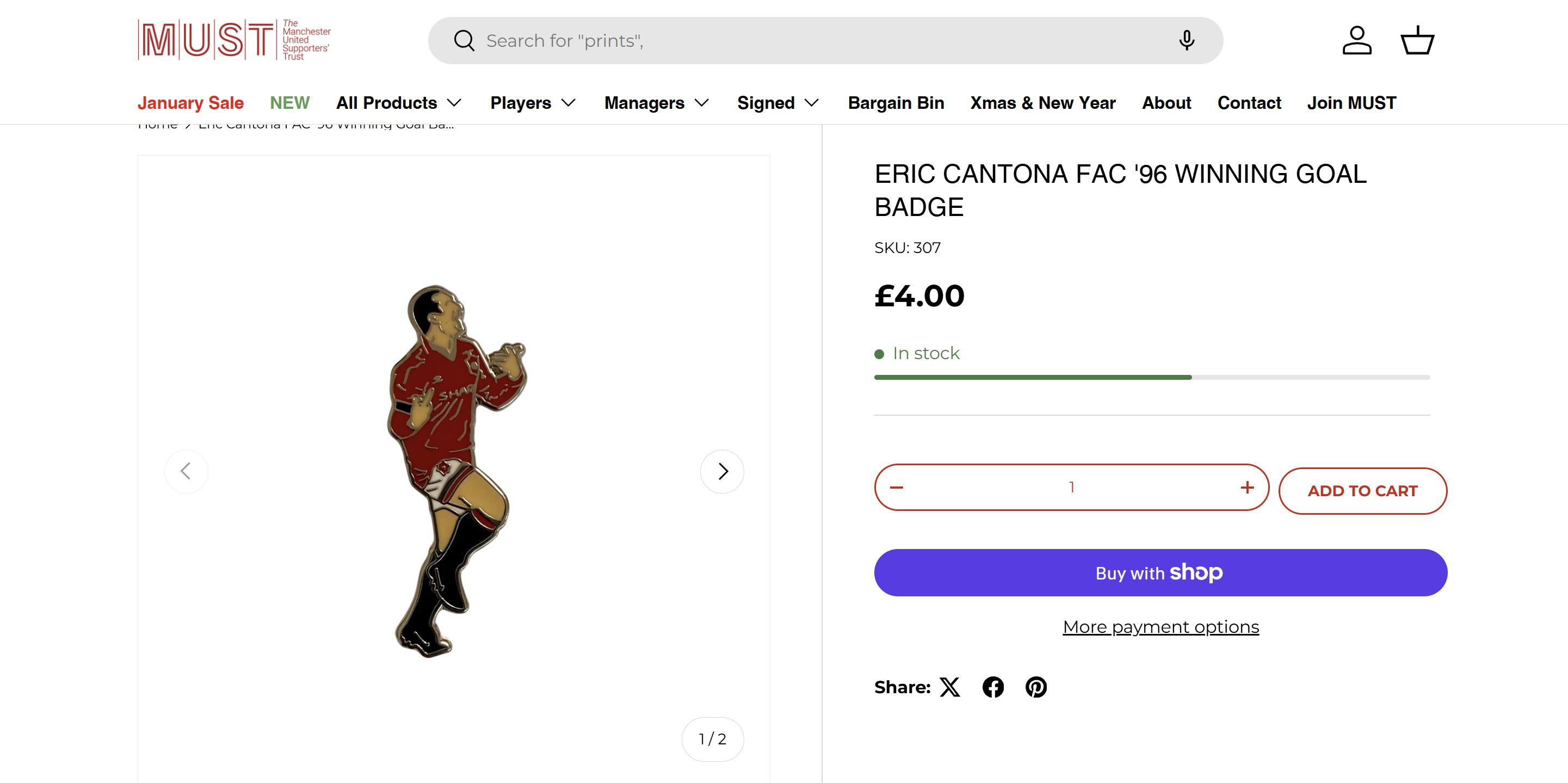Open the shopping basket icon
1568x783 pixels.
pos(1418,41)
